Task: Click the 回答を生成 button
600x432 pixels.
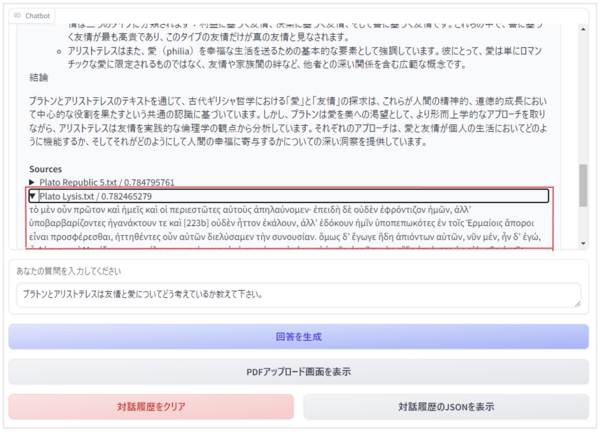Action: (x=298, y=337)
